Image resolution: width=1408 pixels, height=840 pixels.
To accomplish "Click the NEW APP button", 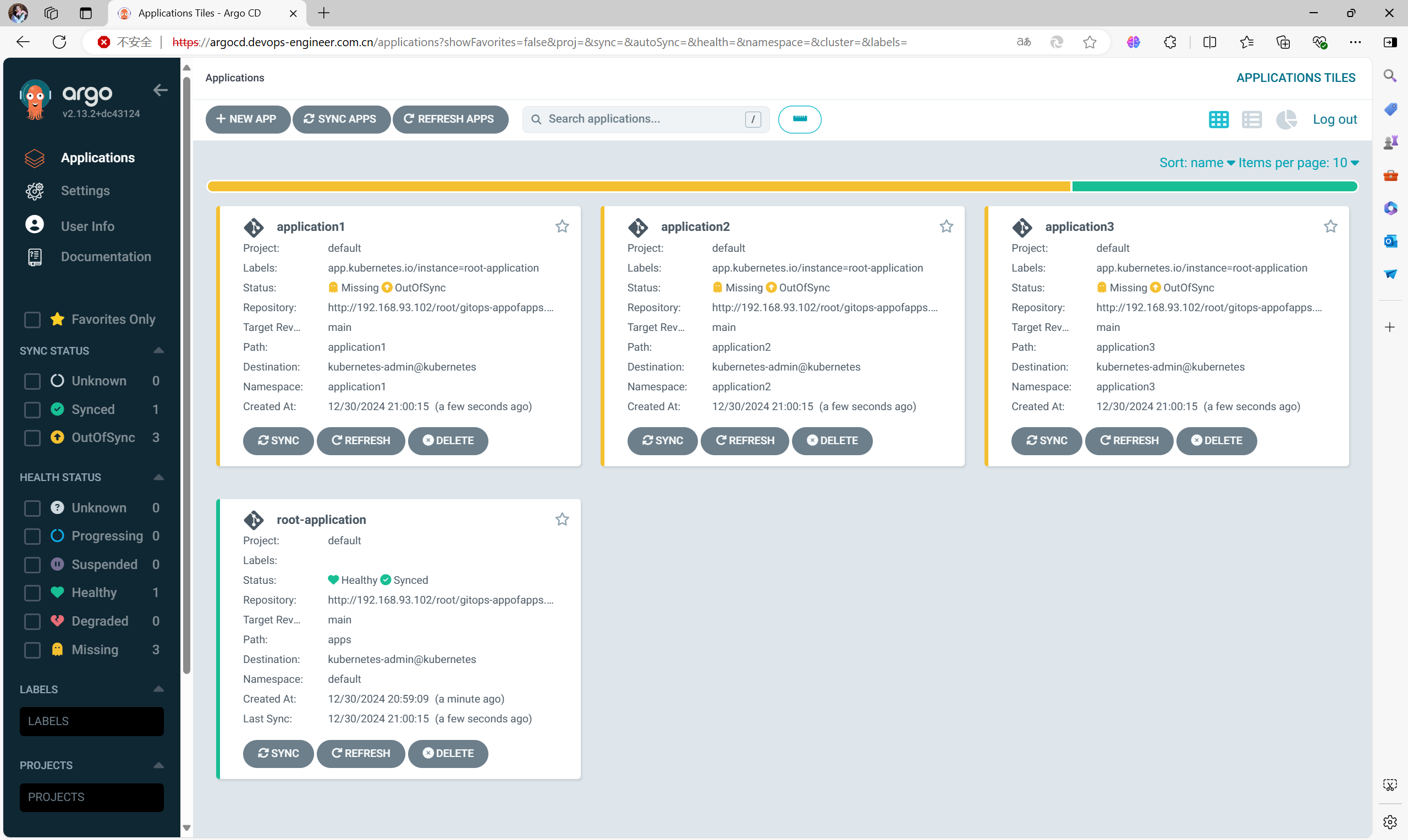I will tap(247, 119).
